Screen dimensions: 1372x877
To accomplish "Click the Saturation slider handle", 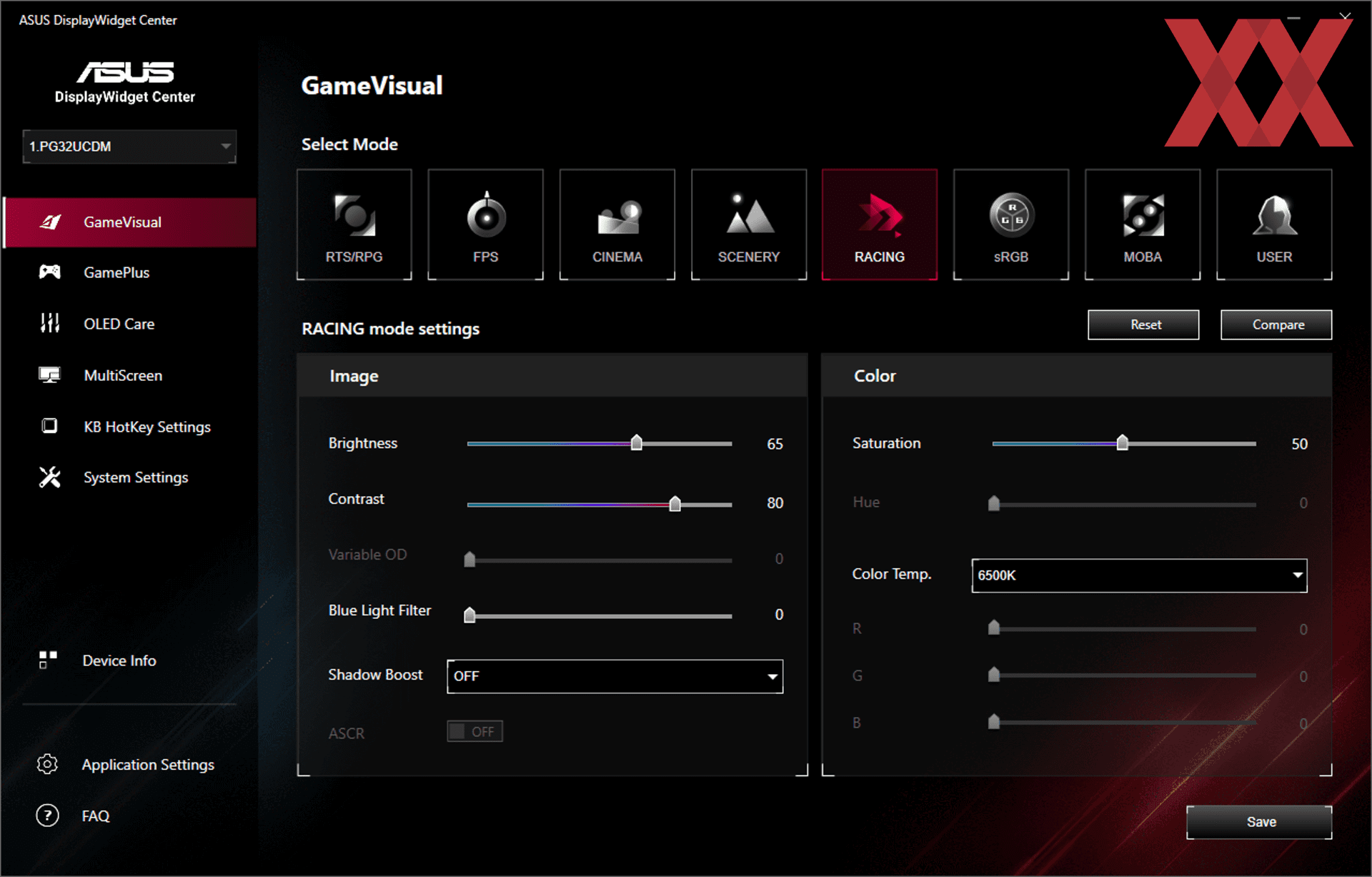I will (x=1123, y=442).
